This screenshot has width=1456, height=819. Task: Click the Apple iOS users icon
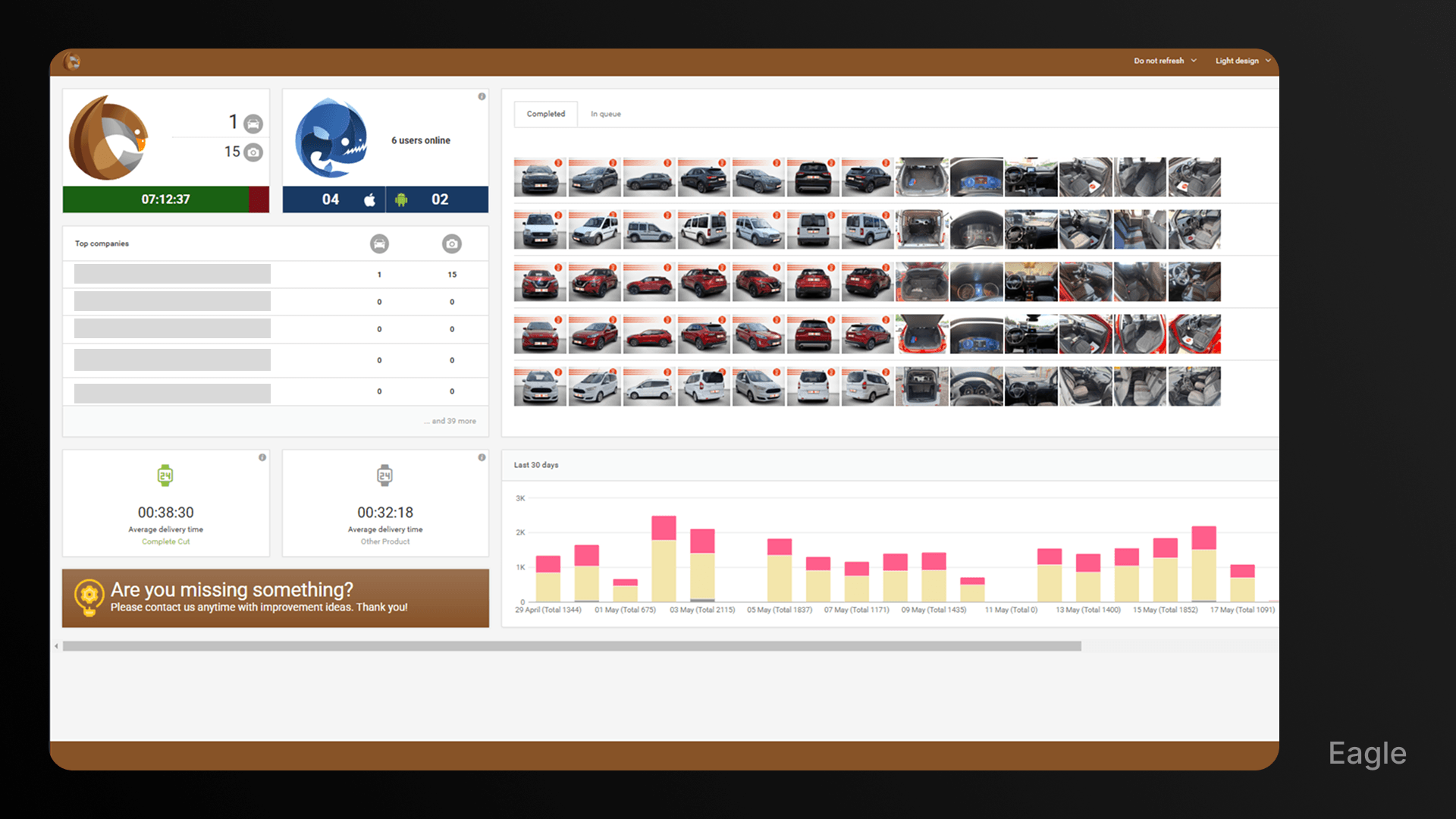[369, 199]
